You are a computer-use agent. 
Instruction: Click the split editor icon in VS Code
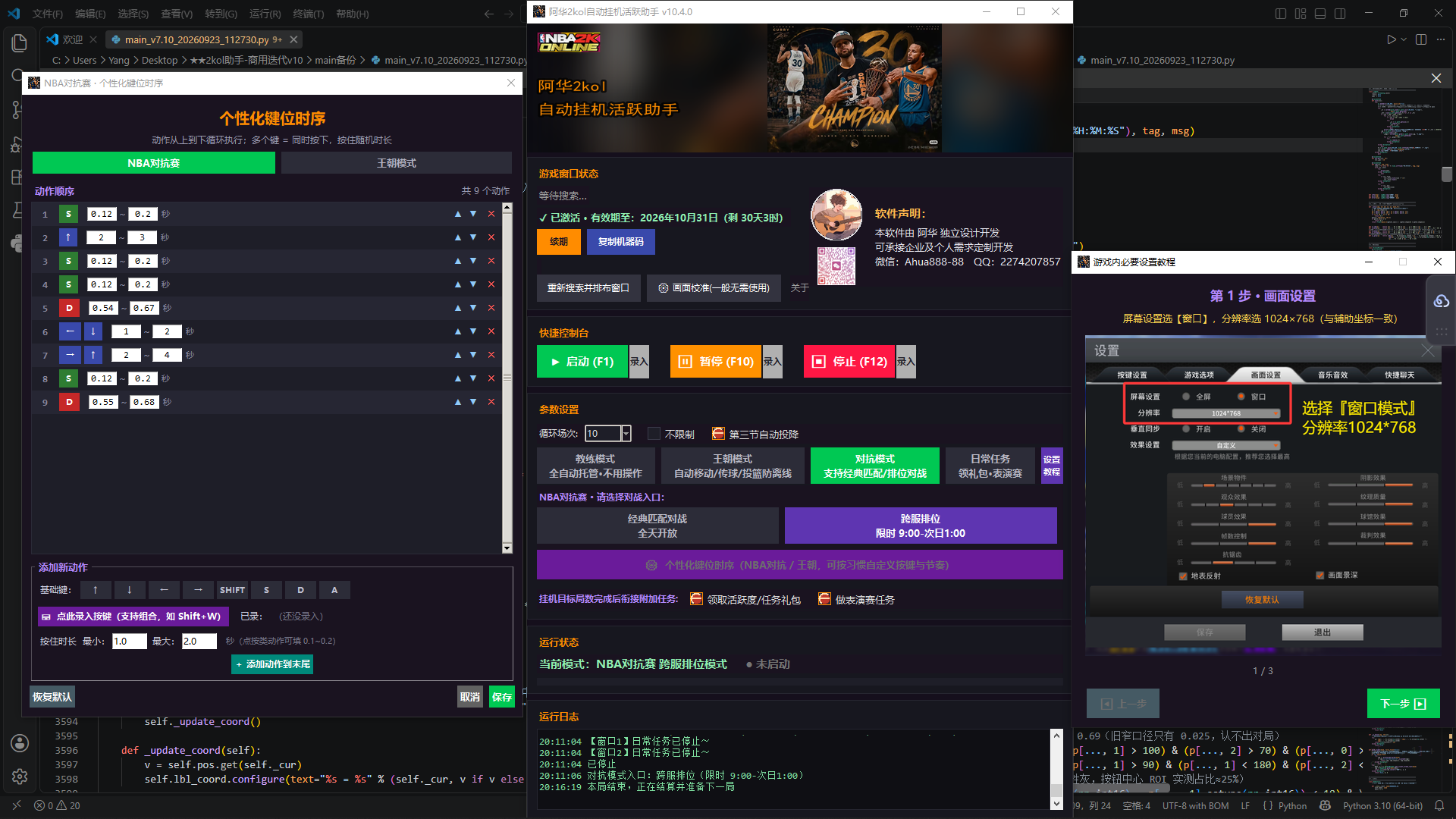(1421, 39)
